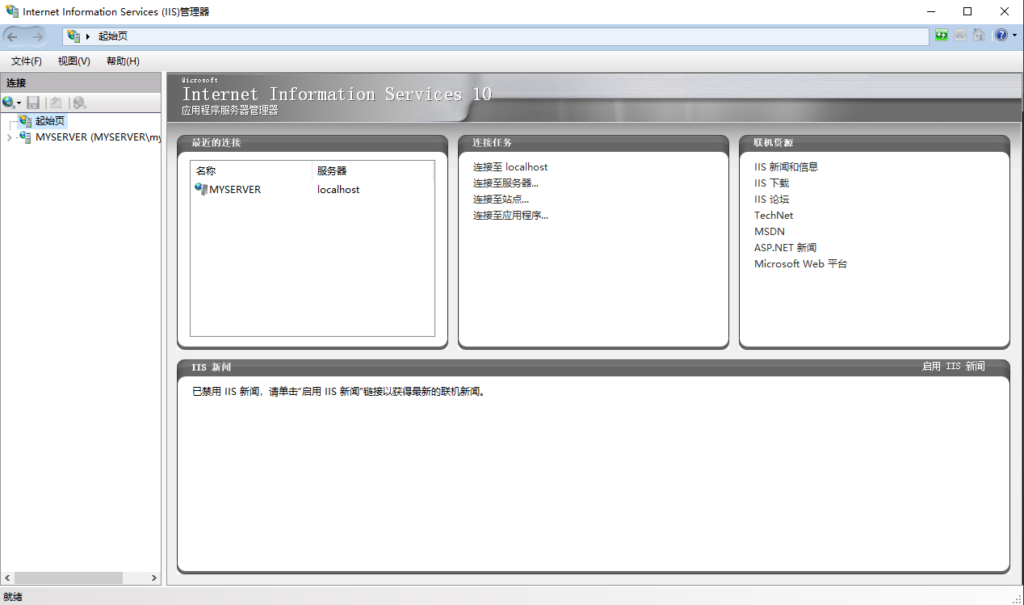Click the save icon in the 连接 toolbar
The image size is (1024, 605).
[33, 103]
